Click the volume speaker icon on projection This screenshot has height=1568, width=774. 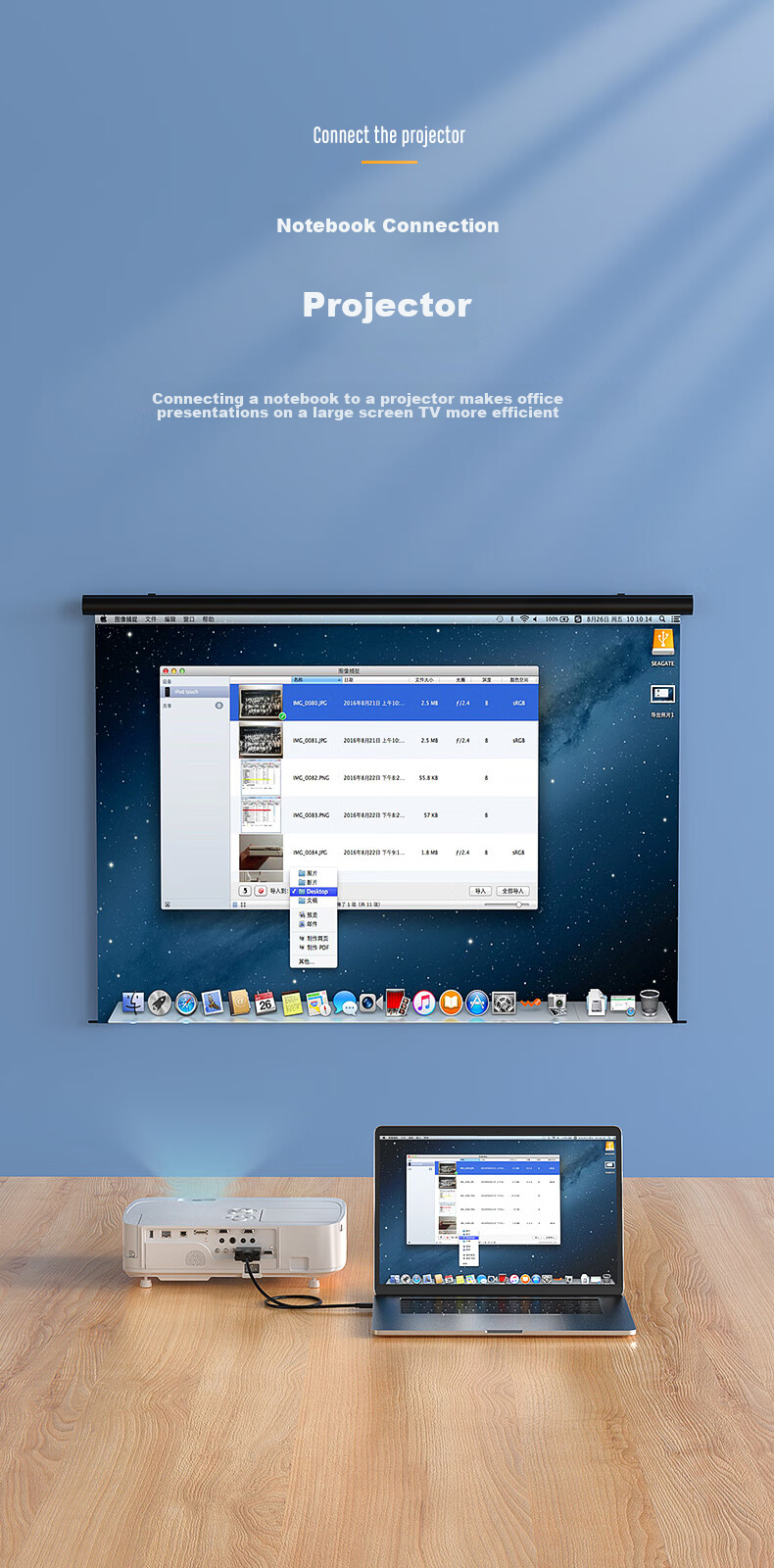[x=535, y=619]
